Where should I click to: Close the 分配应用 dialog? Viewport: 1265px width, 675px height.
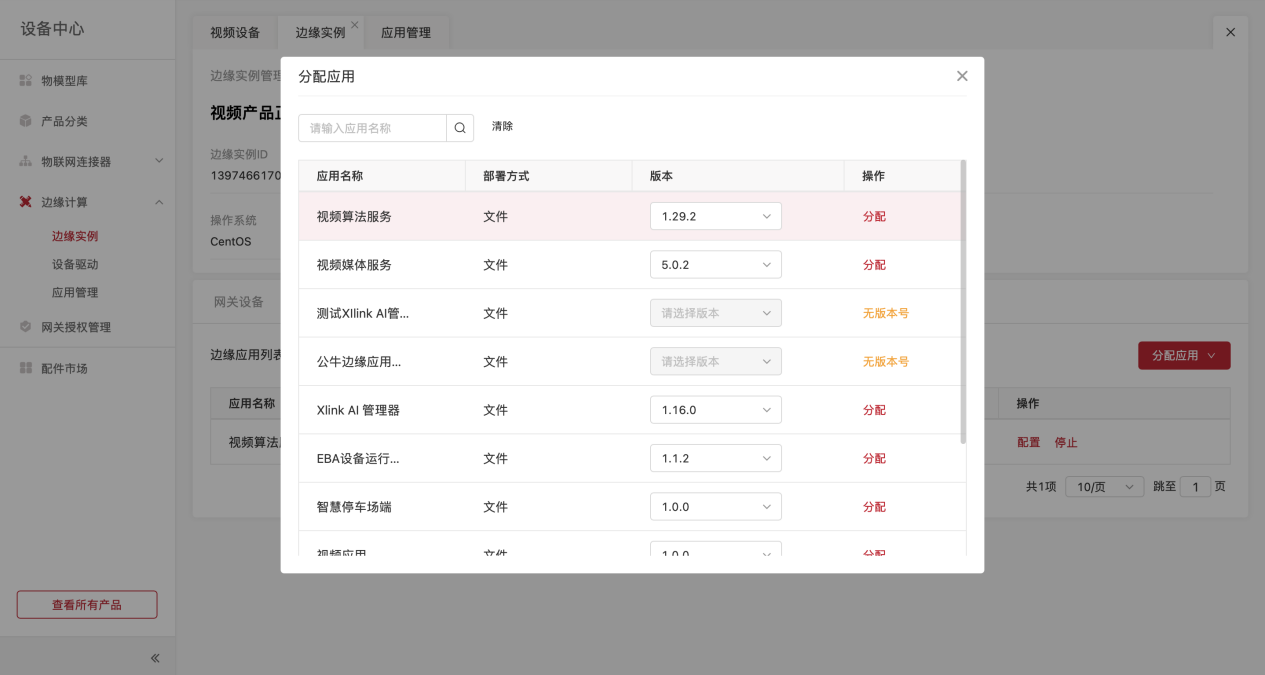pyautogui.click(x=962, y=76)
